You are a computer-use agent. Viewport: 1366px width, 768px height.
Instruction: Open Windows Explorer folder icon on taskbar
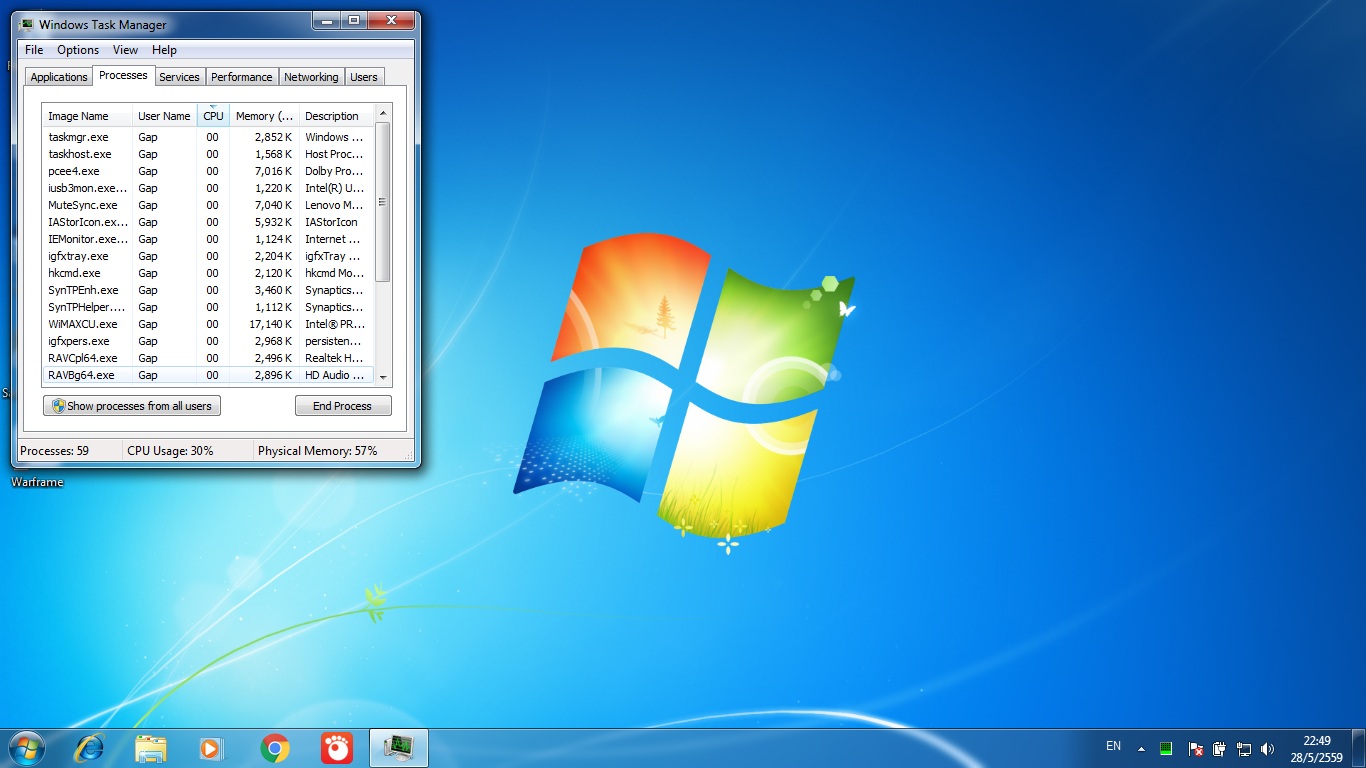point(151,748)
